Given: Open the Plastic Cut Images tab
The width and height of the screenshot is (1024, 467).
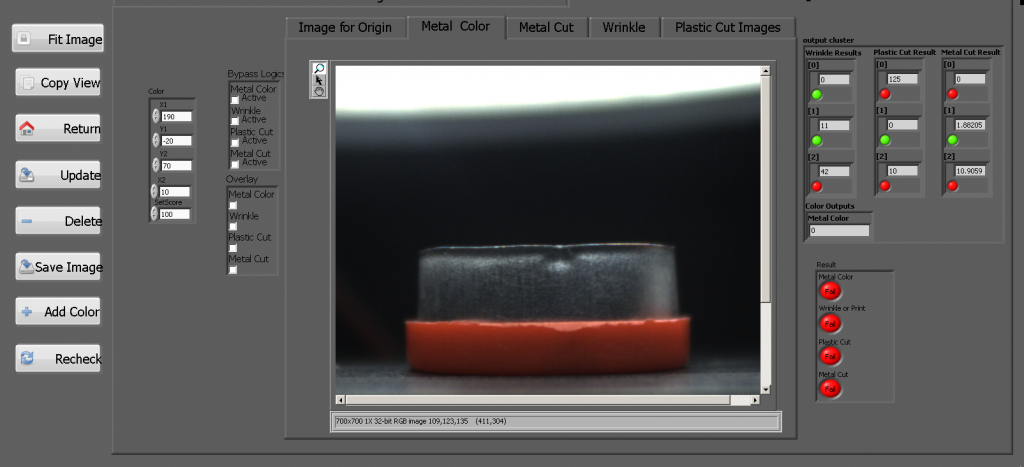Looking at the screenshot, I should coord(726,27).
